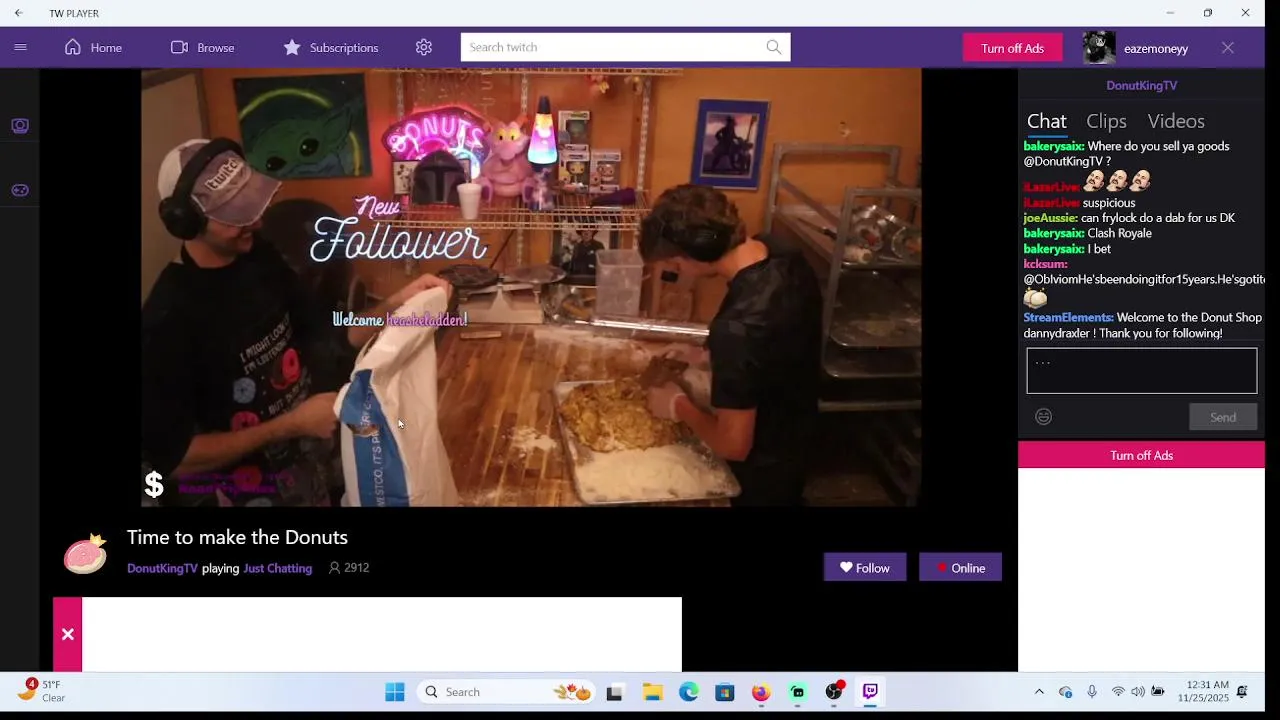Click the donut channel avatar
Screen dimensions: 1280x720
click(x=85, y=554)
